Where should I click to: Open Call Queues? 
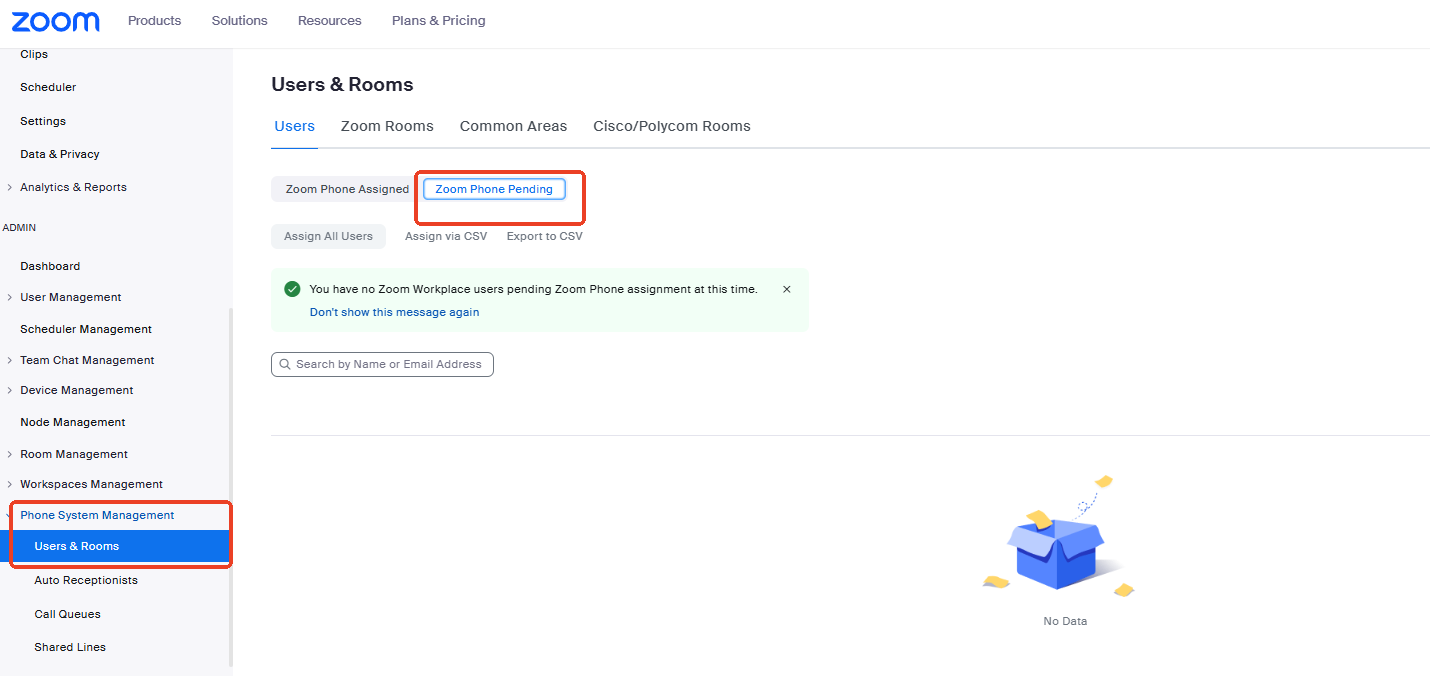pos(67,614)
